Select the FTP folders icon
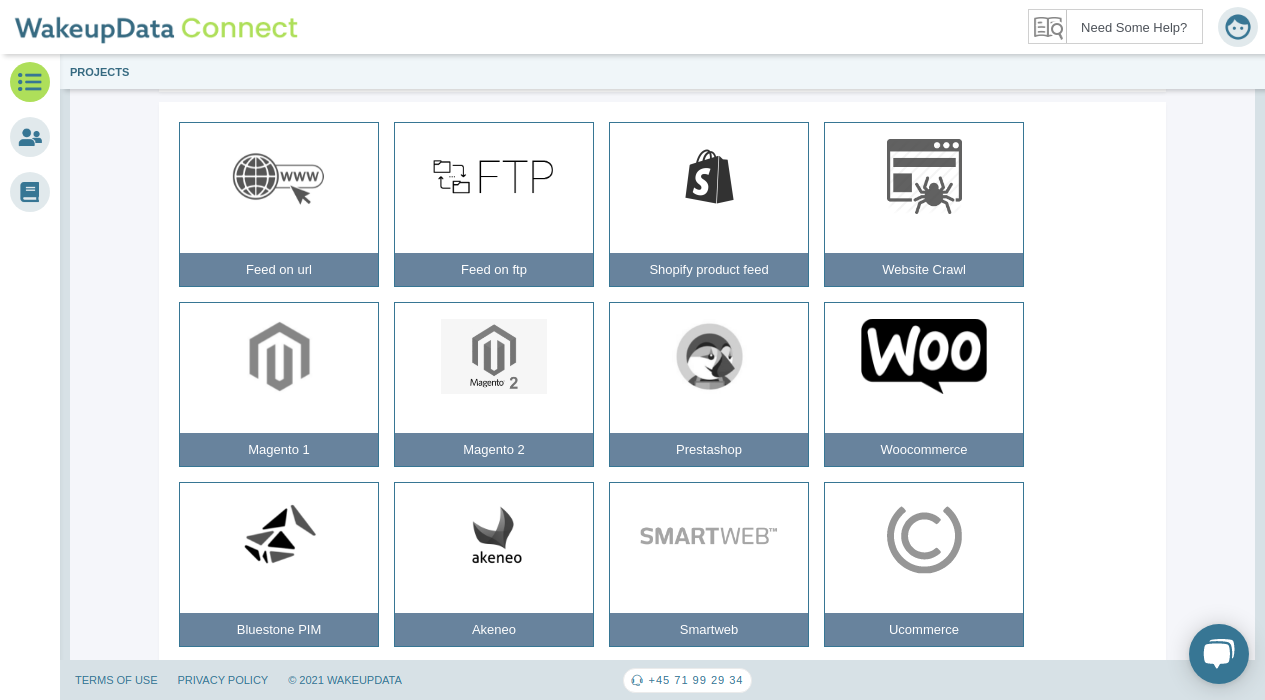The height and width of the screenshot is (700, 1265). [x=493, y=177]
